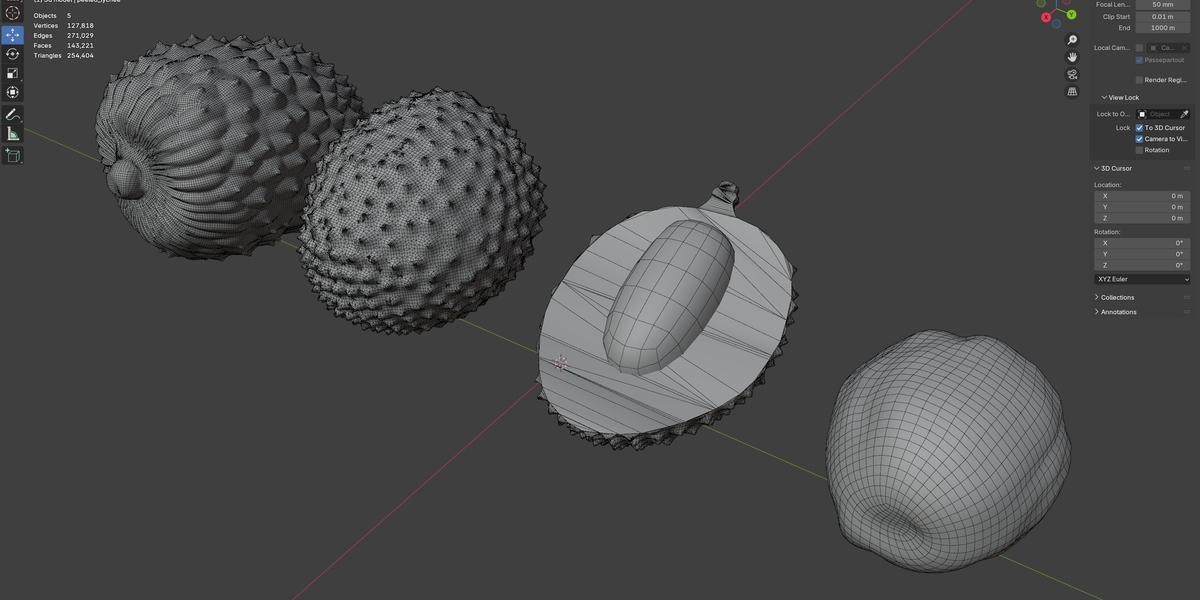The height and width of the screenshot is (600, 1200).
Task: Switch perspective/orthographic with the grid icon
Action: pos(1072,91)
